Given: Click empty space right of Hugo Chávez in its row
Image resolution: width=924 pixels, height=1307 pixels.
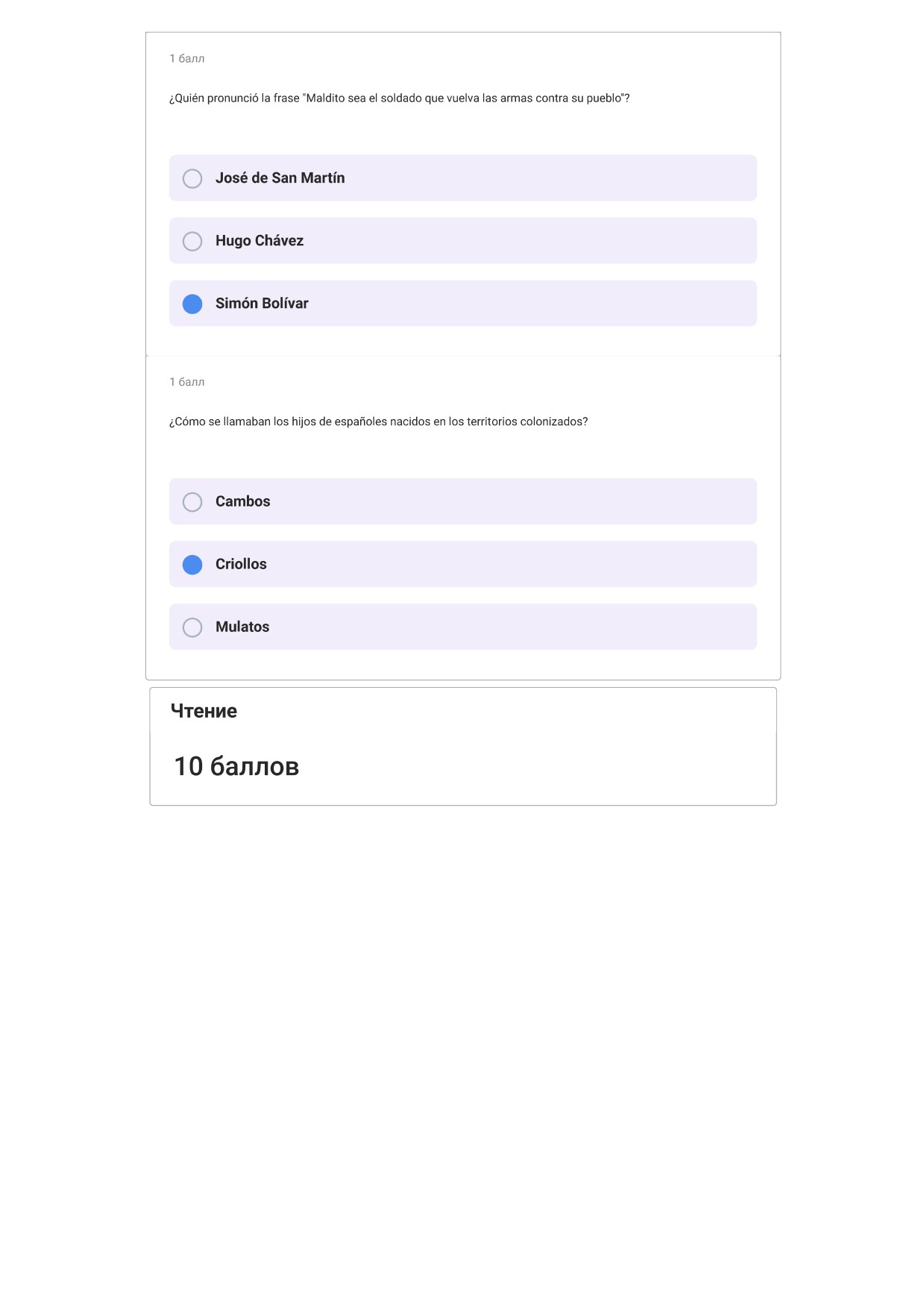Looking at the screenshot, I should [x=529, y=240].
